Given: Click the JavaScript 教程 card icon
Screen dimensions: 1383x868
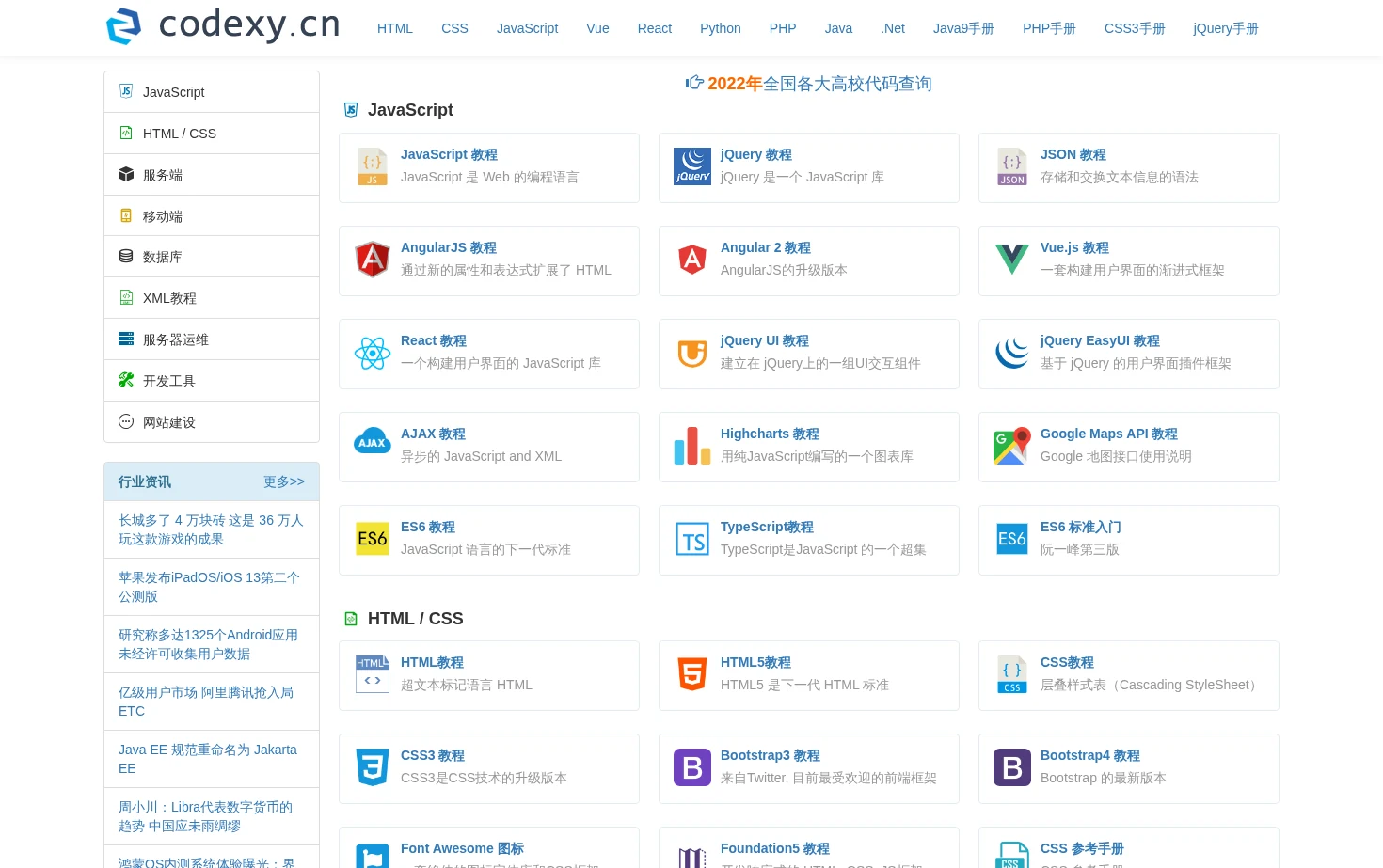Looking at the screenshot, I should pos(373,166).
